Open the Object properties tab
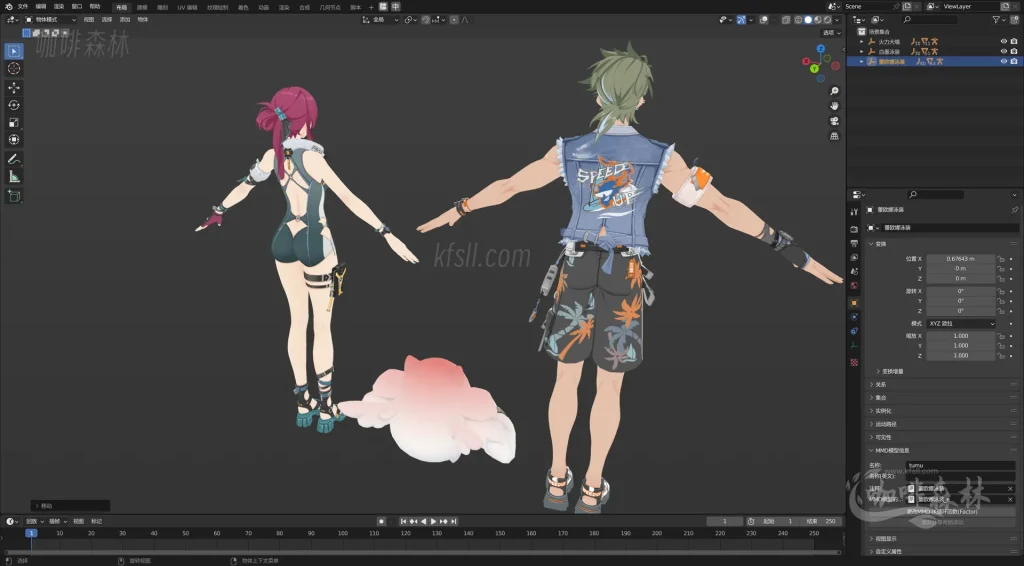This screenshot has height=566, width=1024. (x=854, y=303)
